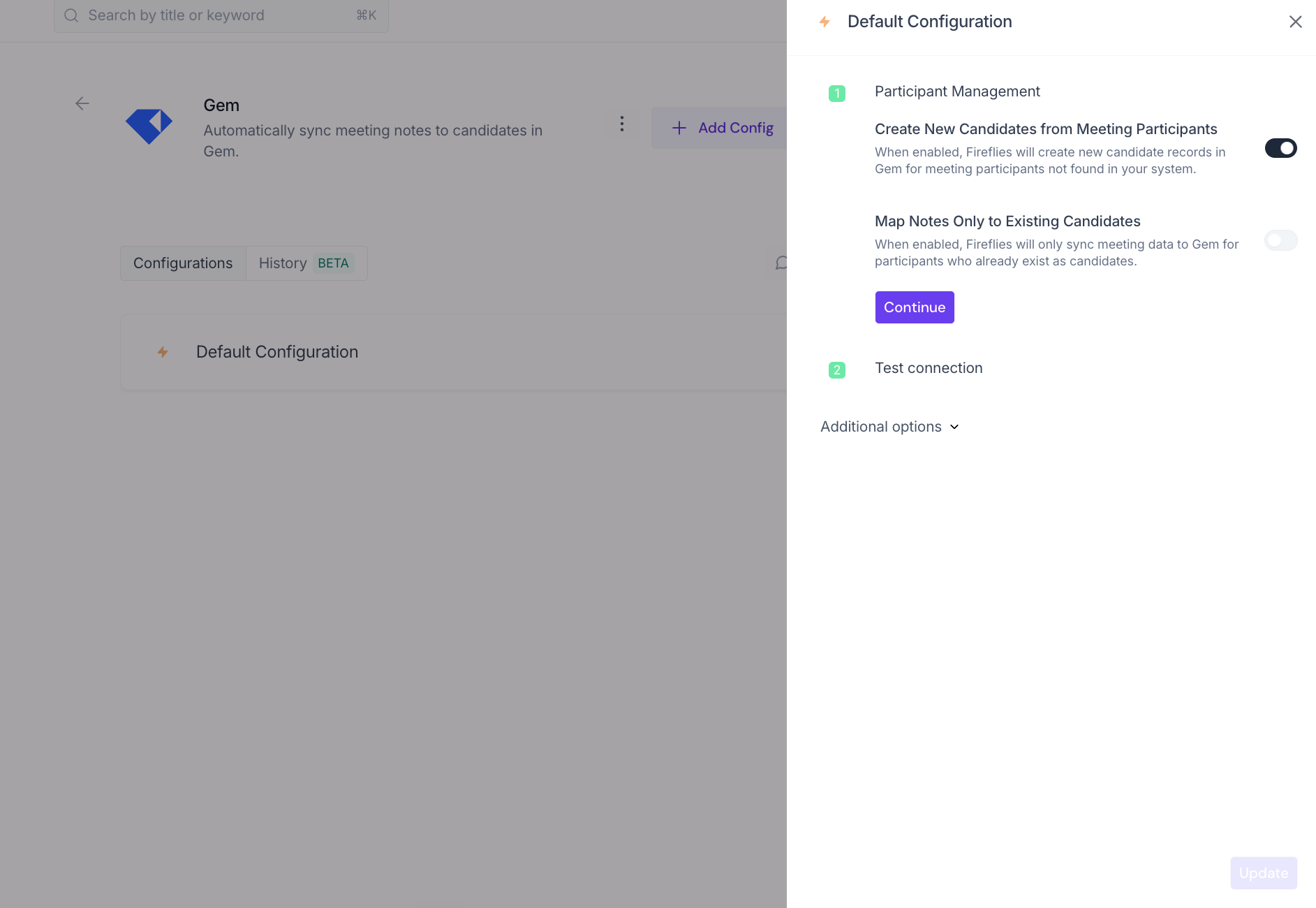
Task: Click the Add Config button
Action: pos(719,128)
